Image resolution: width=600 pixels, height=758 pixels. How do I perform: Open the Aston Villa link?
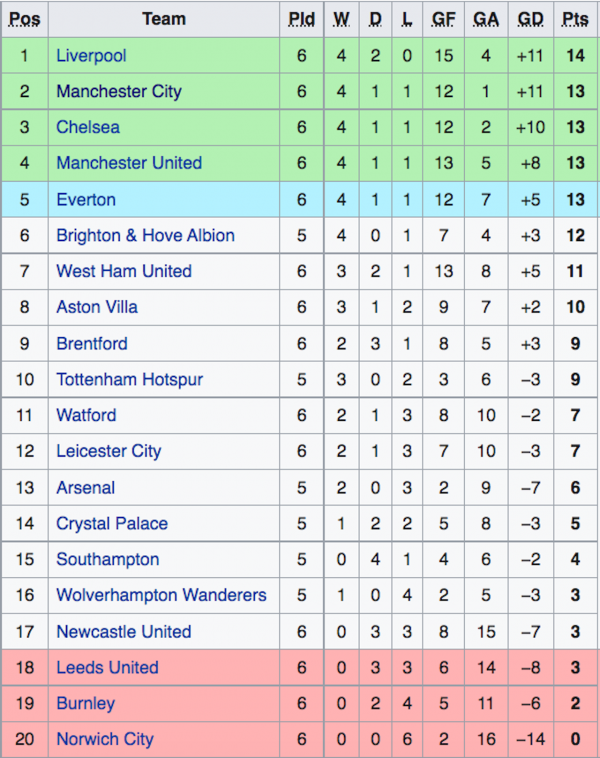97,307
